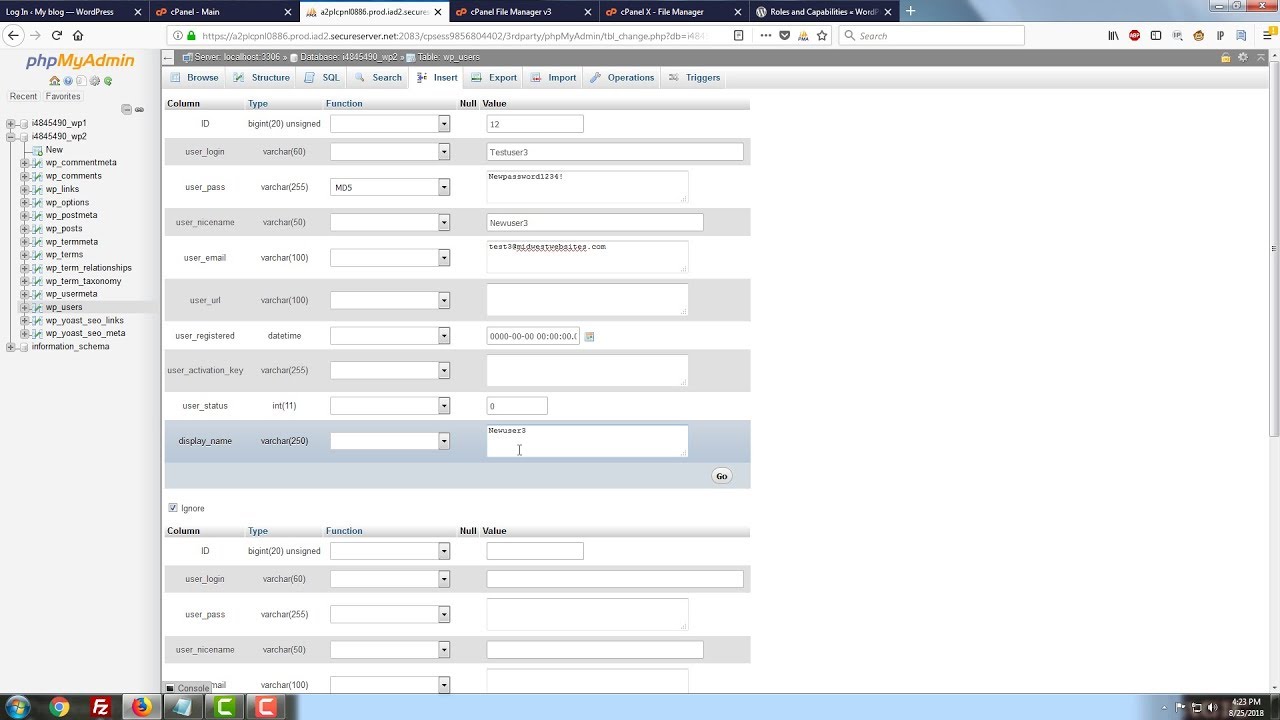The image size is (1280, 720).
Task: Open Function dropdown for user_url
Action: [390, 300]
